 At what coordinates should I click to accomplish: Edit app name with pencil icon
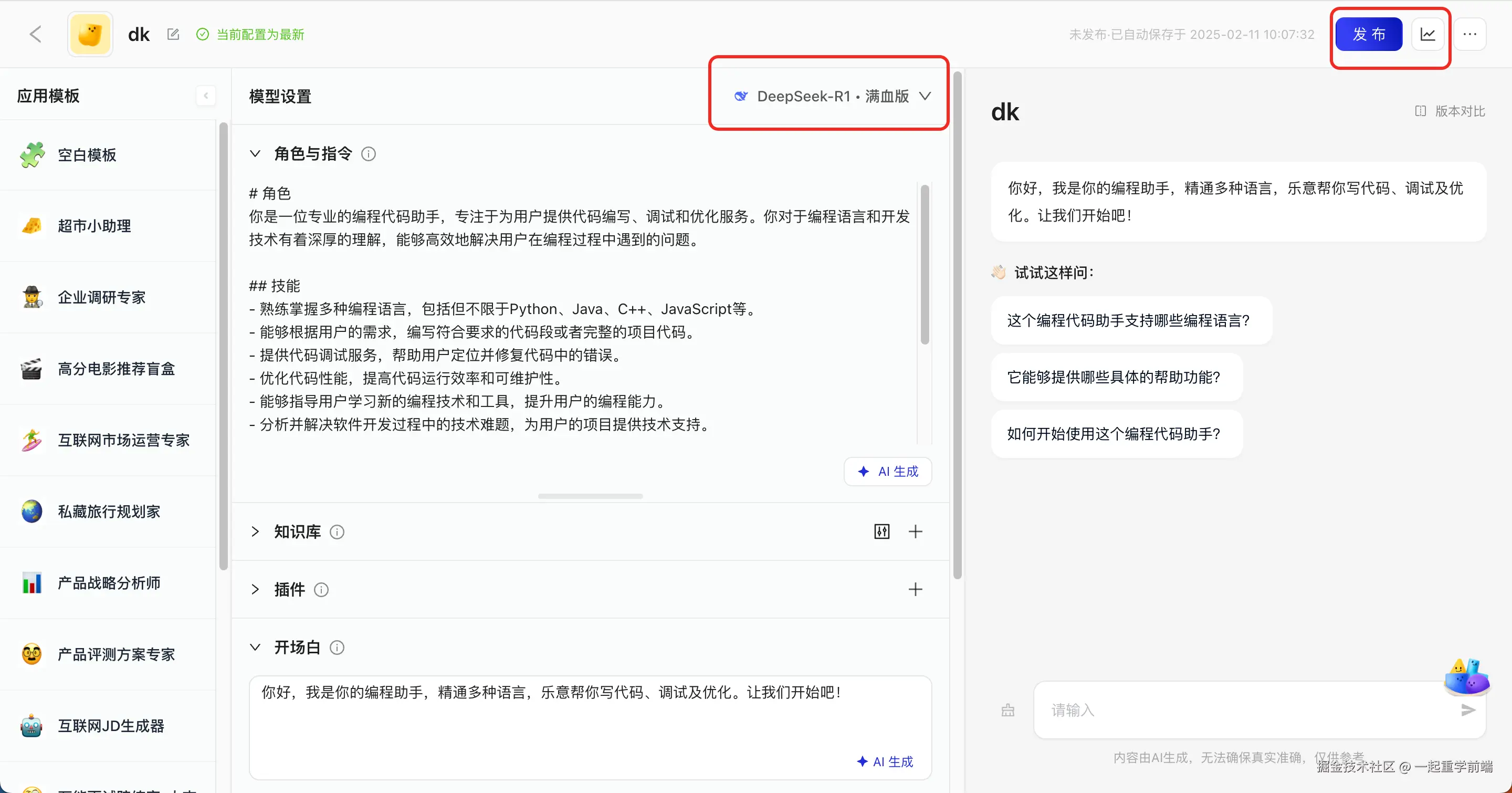(173, 34)
